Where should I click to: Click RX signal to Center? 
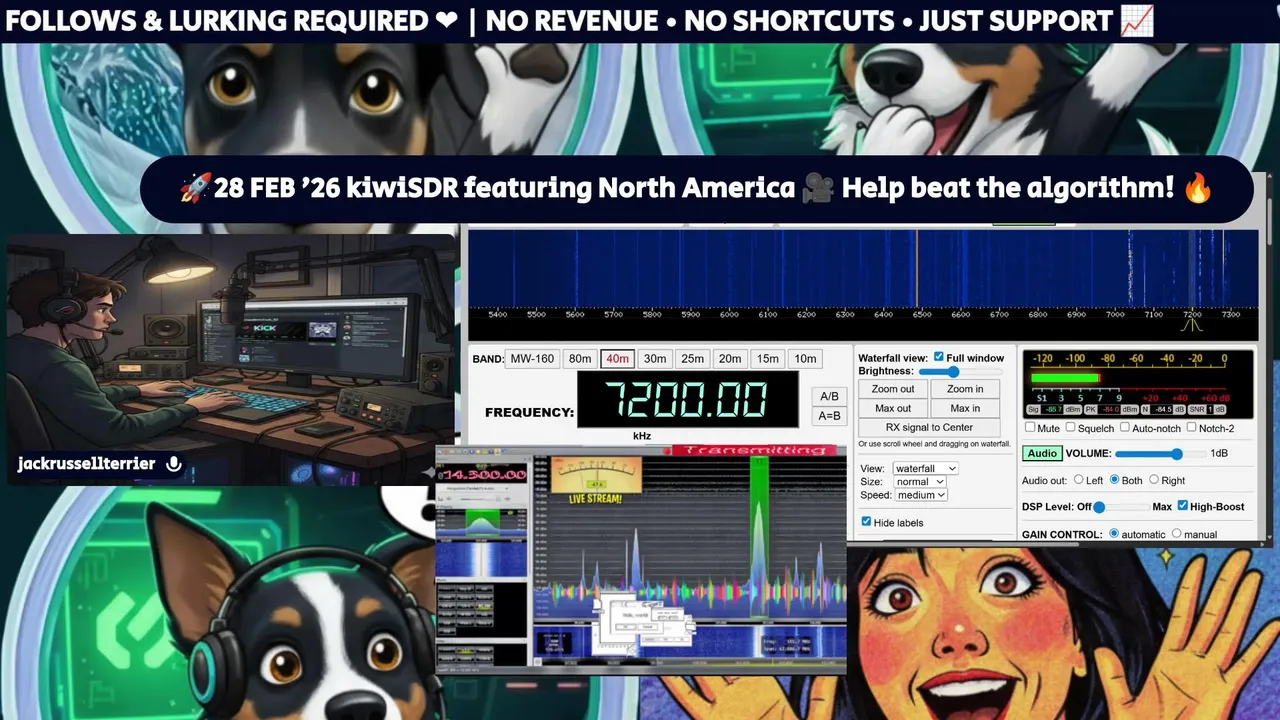tap(929, 427)
